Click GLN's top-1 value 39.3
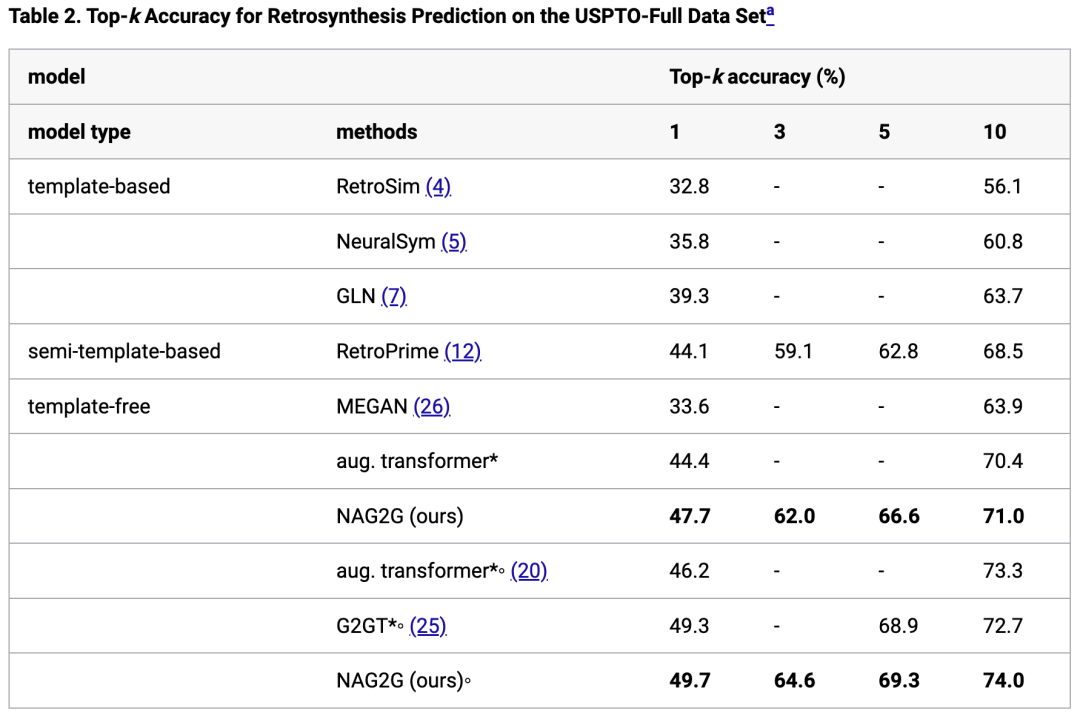 (x=689, y=296)
